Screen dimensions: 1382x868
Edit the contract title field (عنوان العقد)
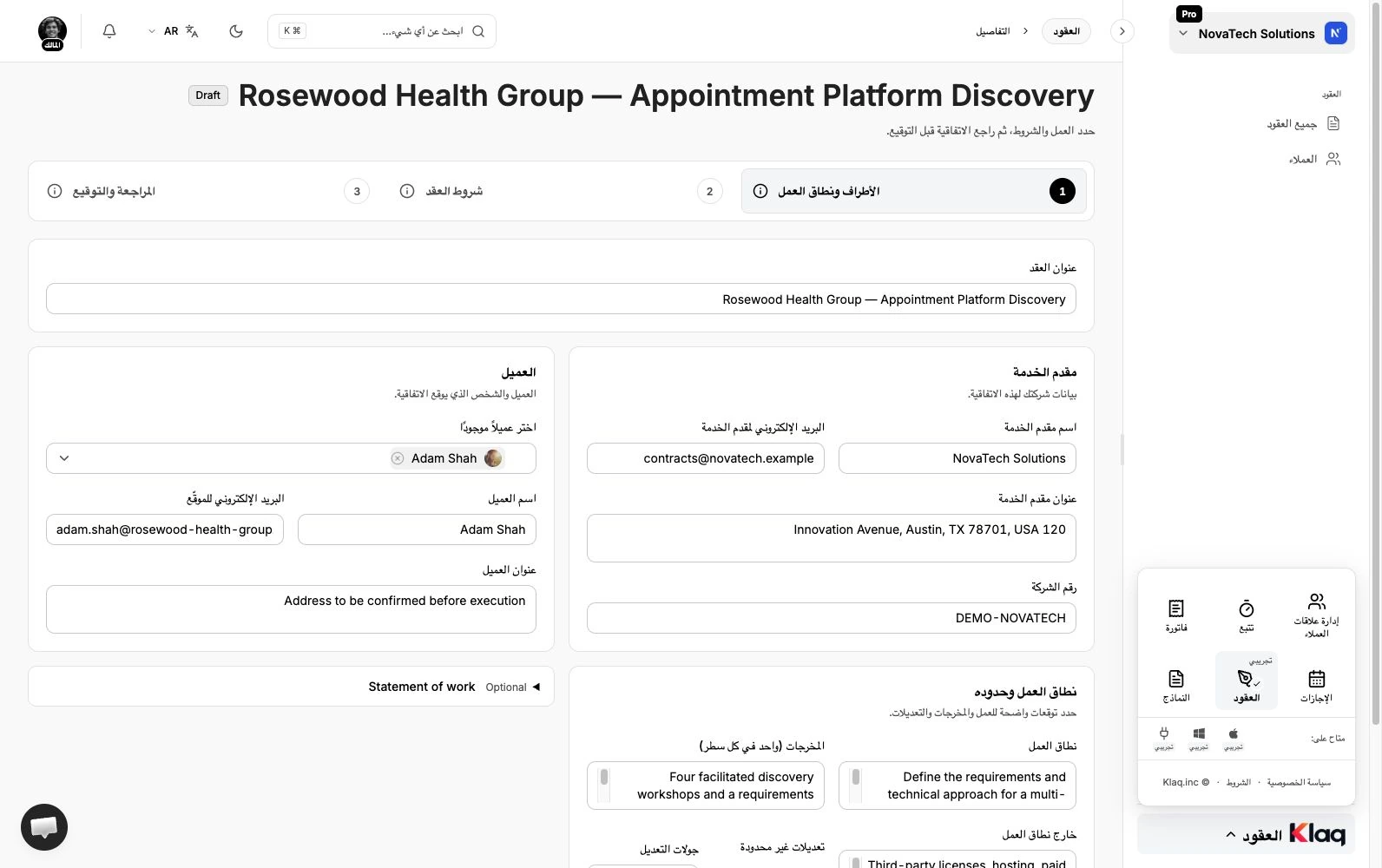point(561,299)
